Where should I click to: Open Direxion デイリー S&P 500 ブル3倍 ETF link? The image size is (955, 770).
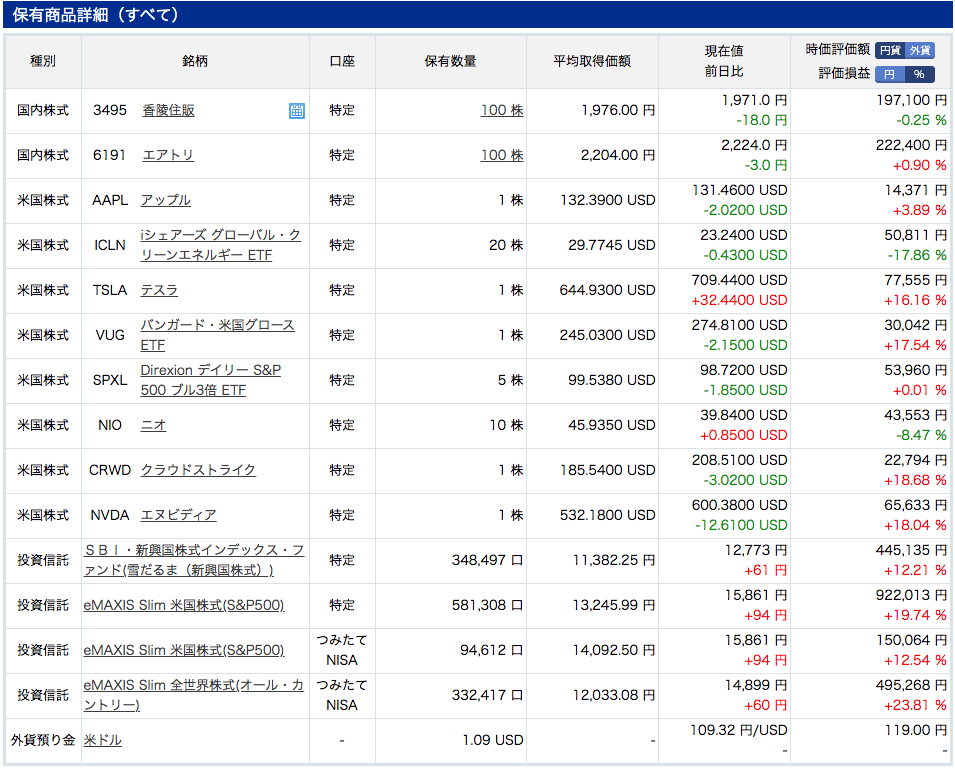[x=211, y=380]
